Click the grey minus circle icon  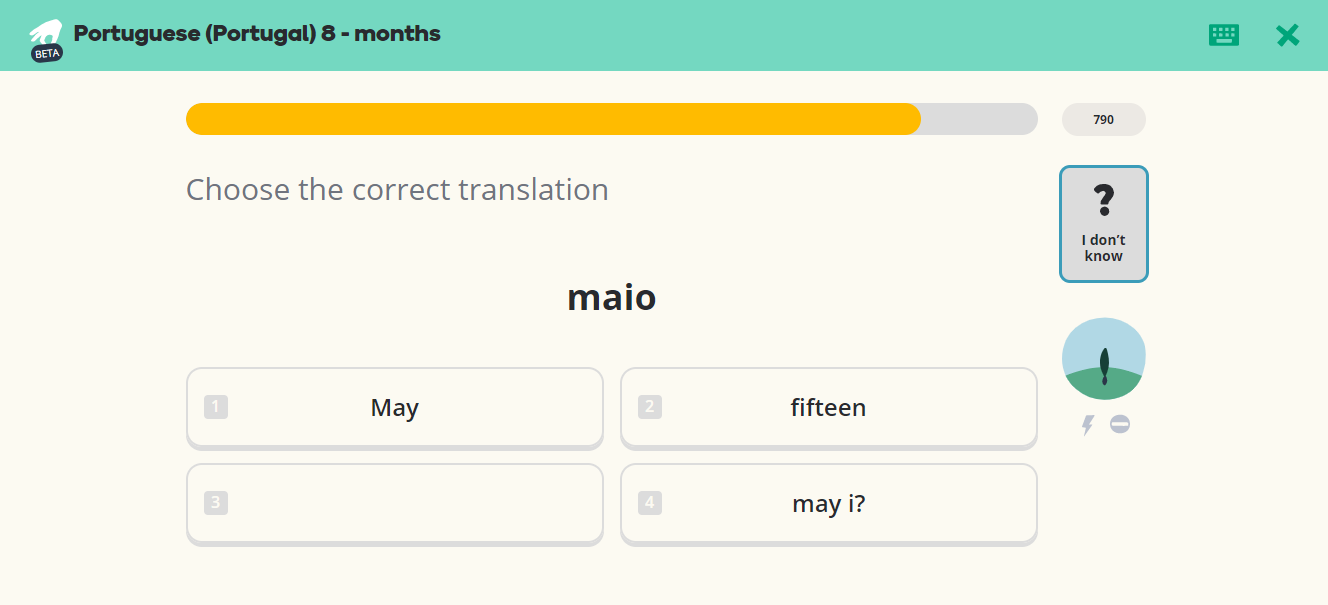[x=1120, y=425]
